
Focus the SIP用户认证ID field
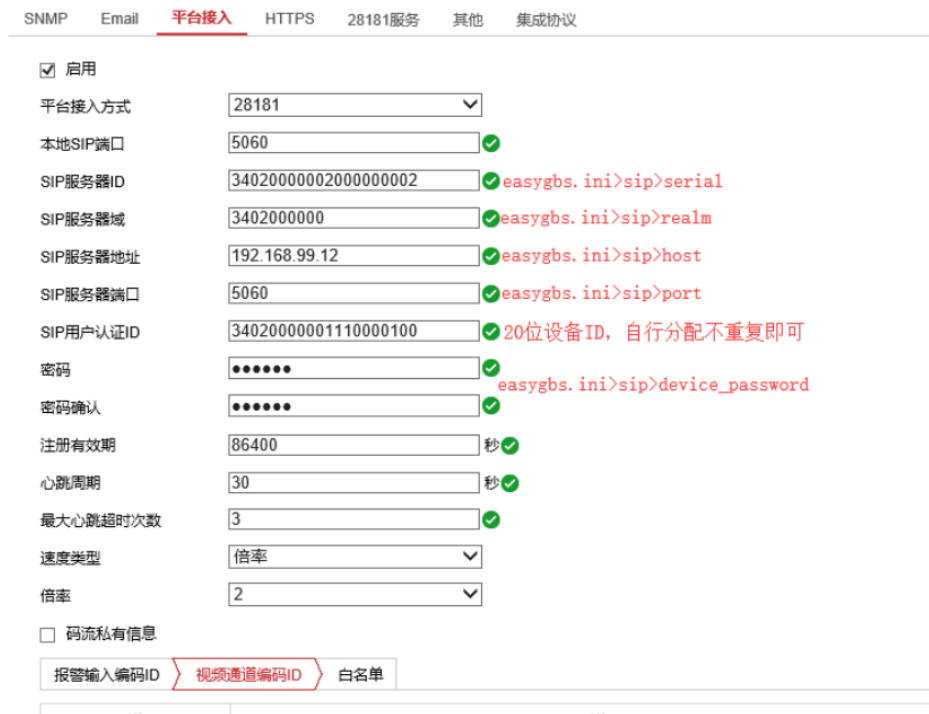click(354, 331)
